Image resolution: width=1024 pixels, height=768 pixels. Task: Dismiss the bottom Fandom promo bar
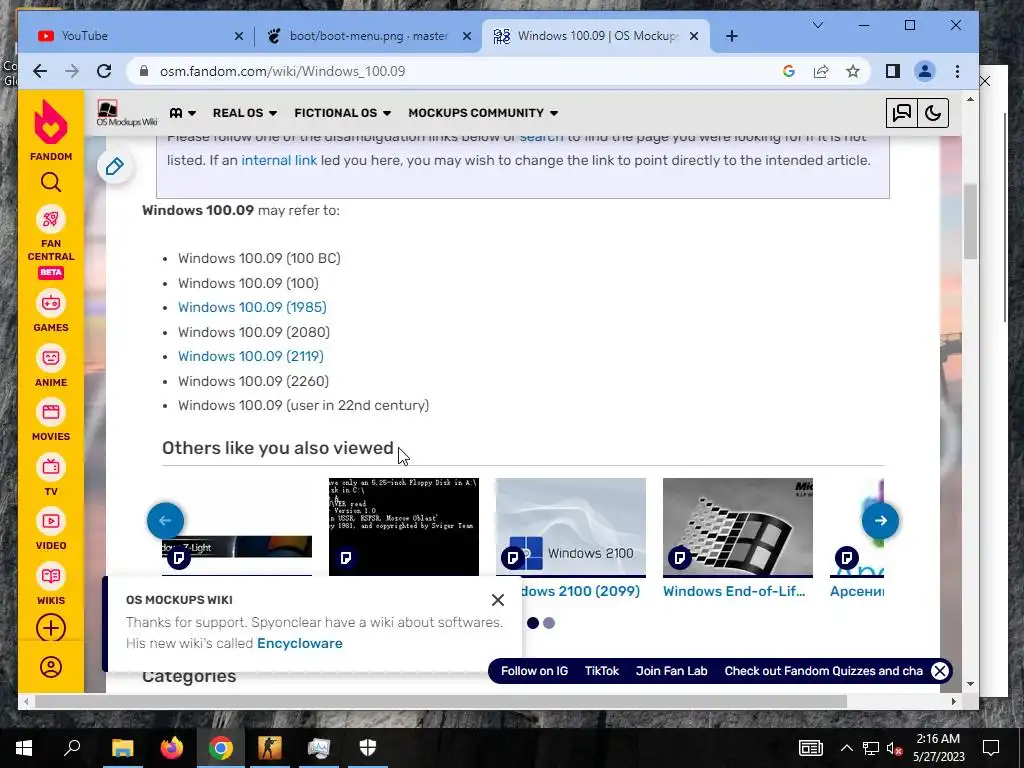click(940, 671)
